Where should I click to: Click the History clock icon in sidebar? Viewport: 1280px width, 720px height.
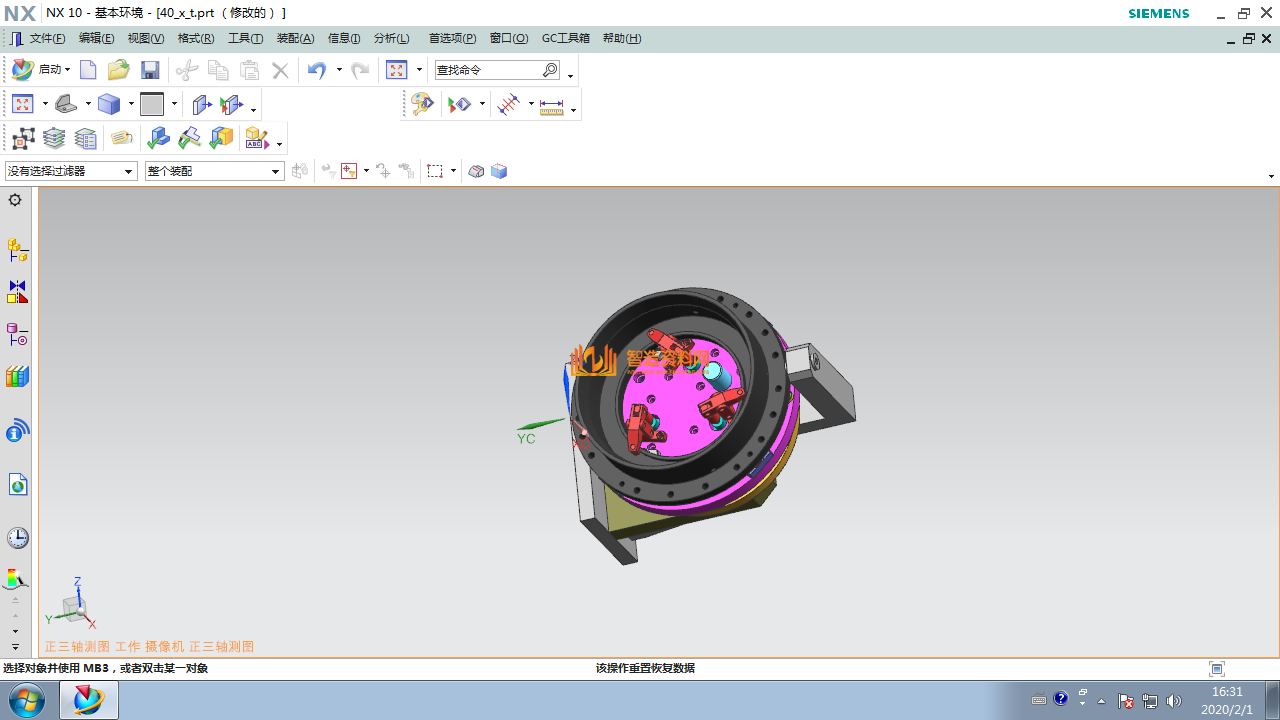[17, 538]
